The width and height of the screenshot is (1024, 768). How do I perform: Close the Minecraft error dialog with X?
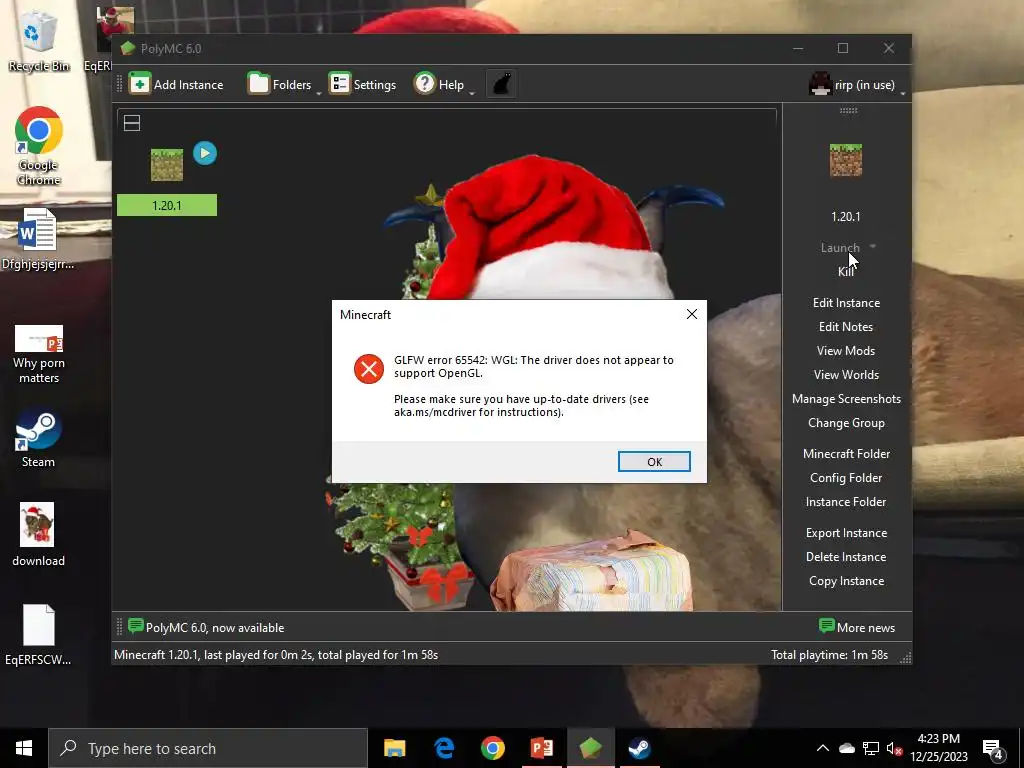point(692,314)
